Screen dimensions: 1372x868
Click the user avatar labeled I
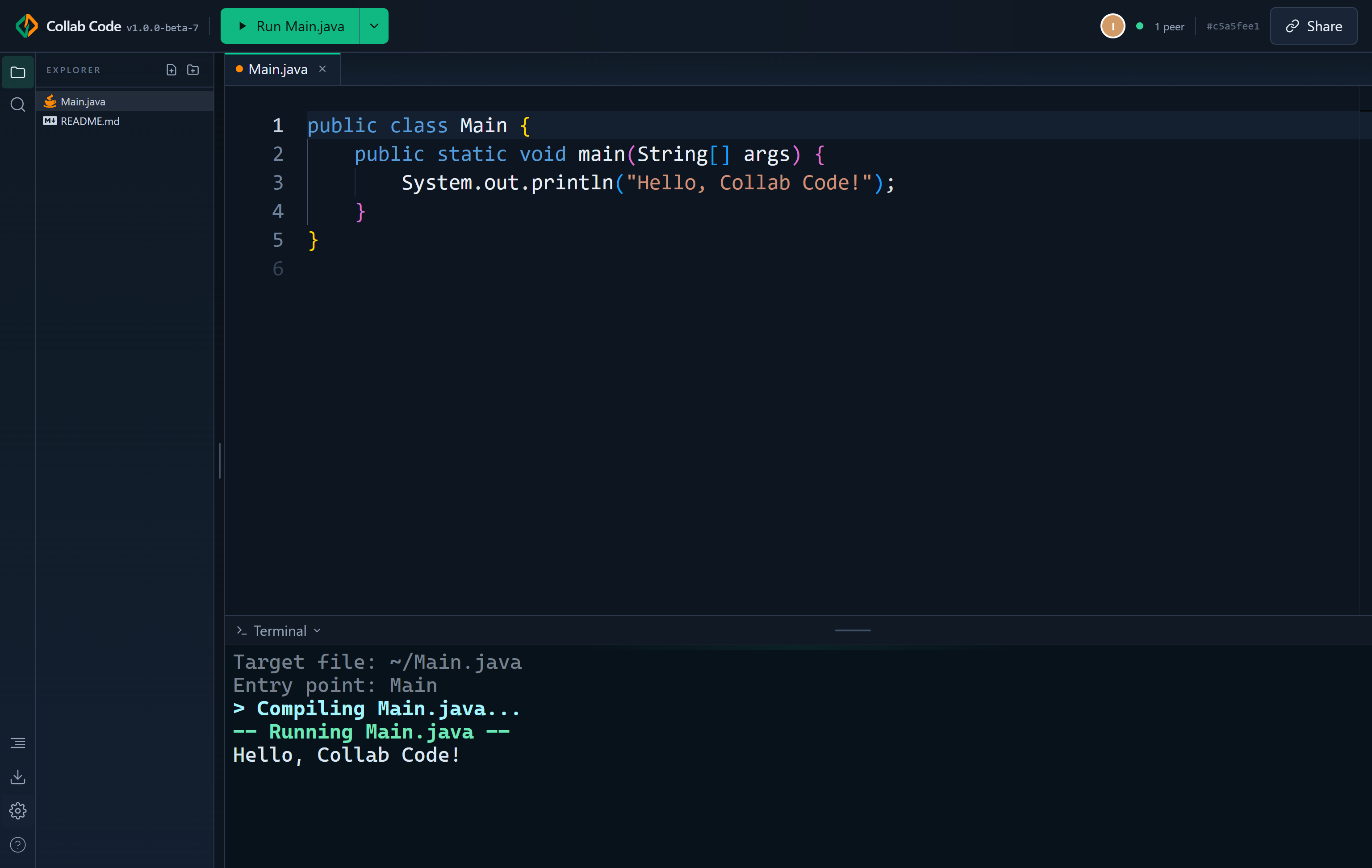click(x=1112, y=26)
